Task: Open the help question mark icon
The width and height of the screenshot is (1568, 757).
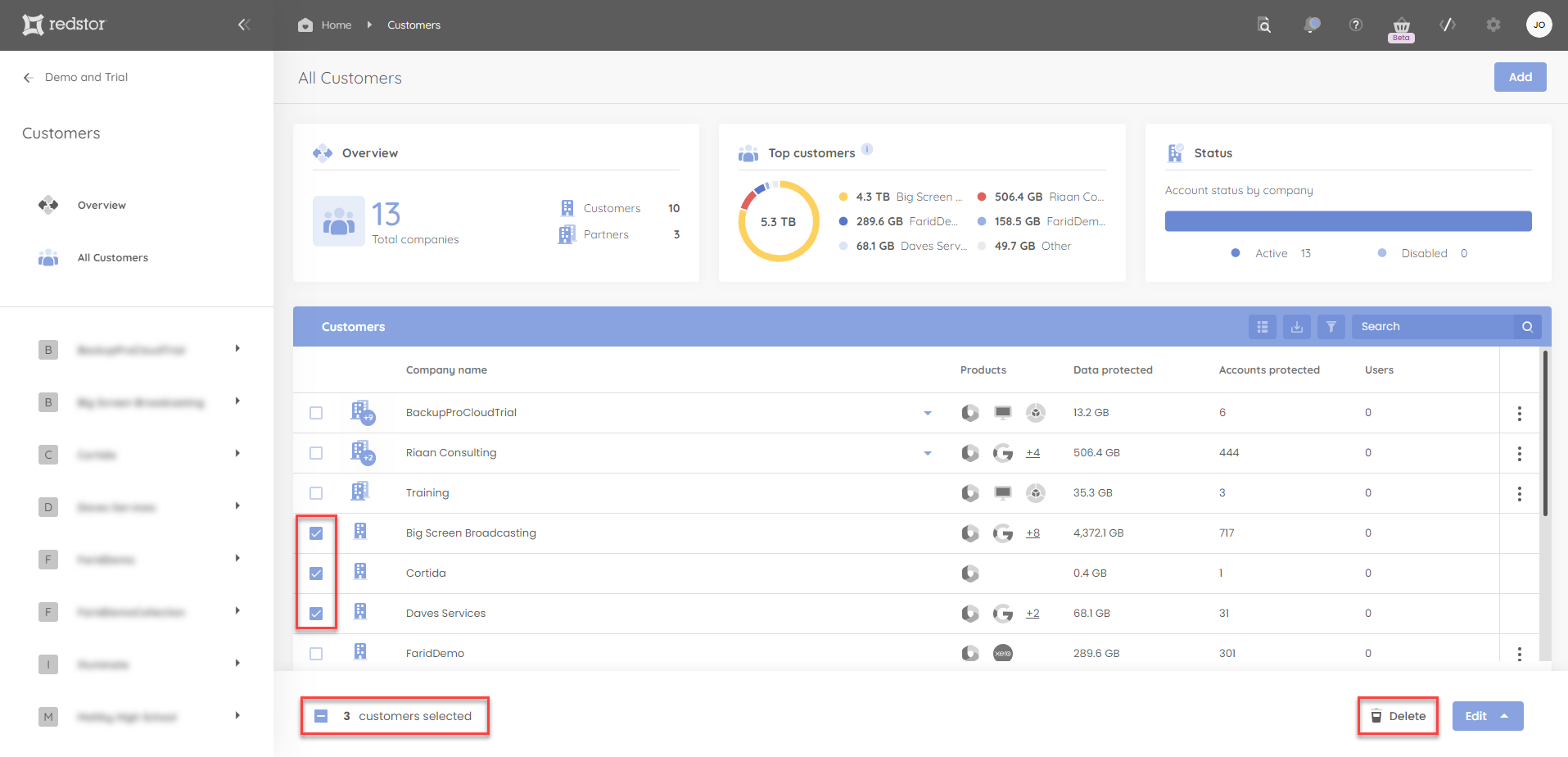Action: pos(1356,25)
